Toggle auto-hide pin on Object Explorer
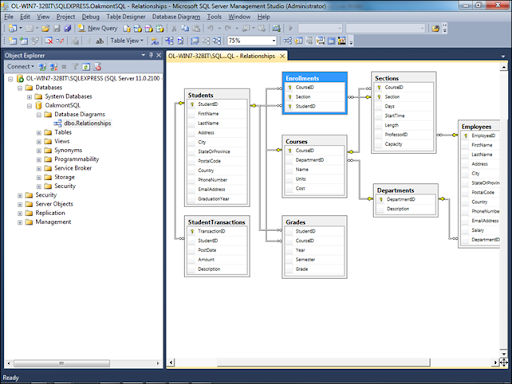This screenshot has width=512, height=384. coord(151,55)
